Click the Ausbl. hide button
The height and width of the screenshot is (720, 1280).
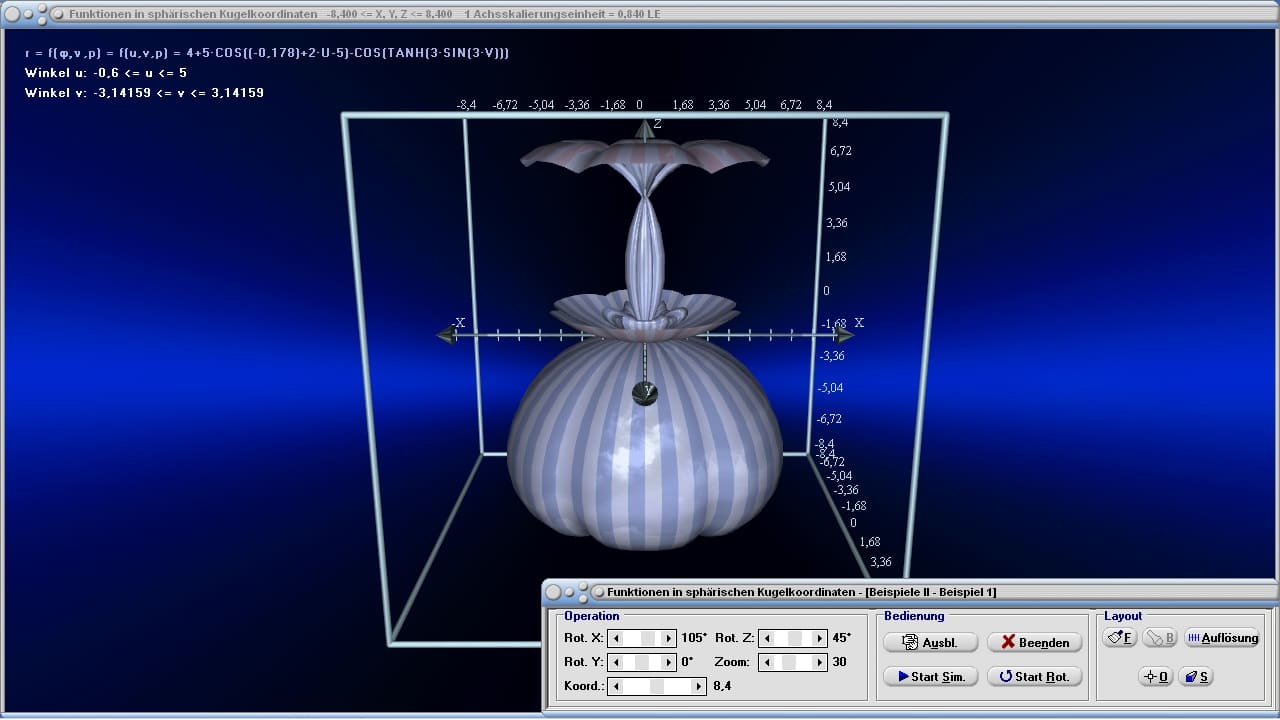(x=930, y=642)
